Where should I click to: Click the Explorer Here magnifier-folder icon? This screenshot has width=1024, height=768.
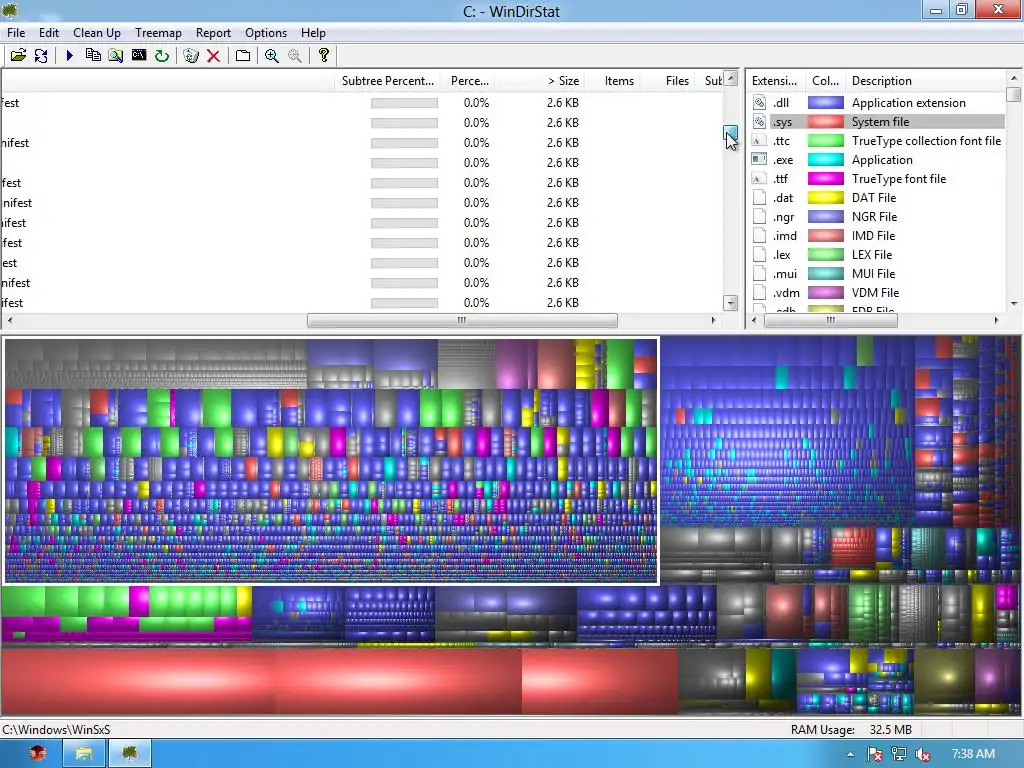(116, 56)
